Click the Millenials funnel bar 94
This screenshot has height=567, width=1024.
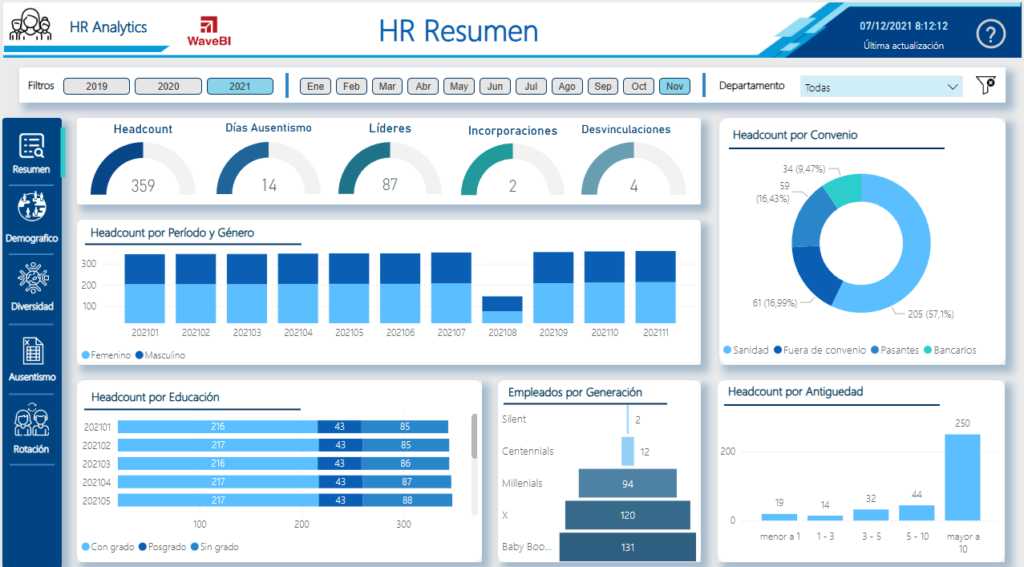[628, 483]
